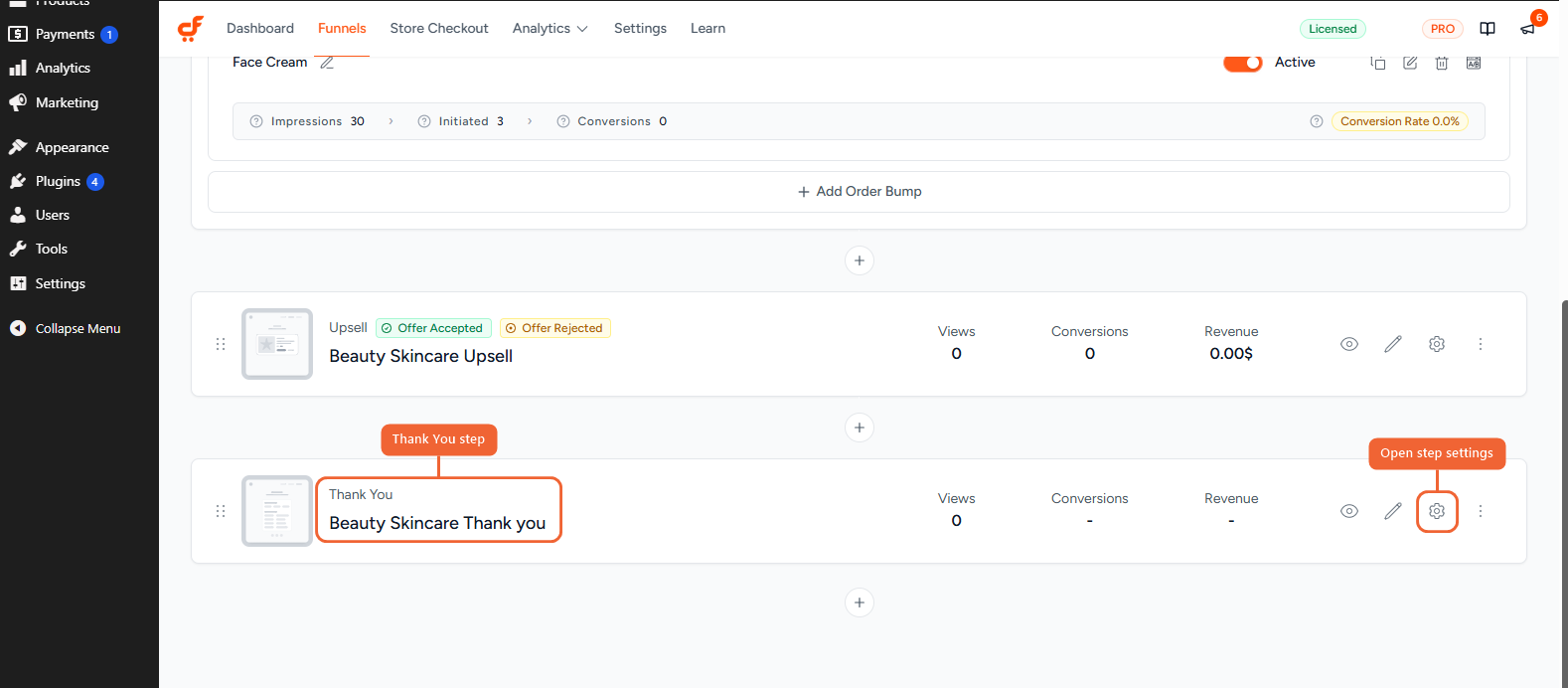Screen dimensions: 1568x688
Task: Toggle the Face Cream Active switch
Action: pos(1242,63)
